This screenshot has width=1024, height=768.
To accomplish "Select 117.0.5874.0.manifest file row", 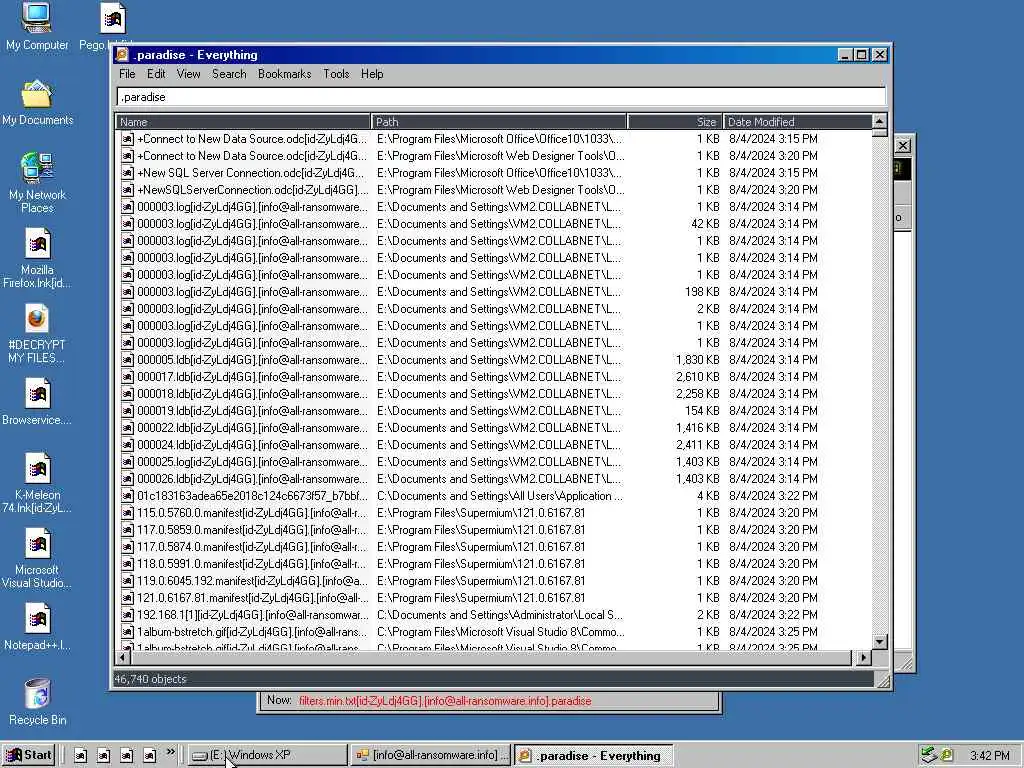I will tap(494, 547).
